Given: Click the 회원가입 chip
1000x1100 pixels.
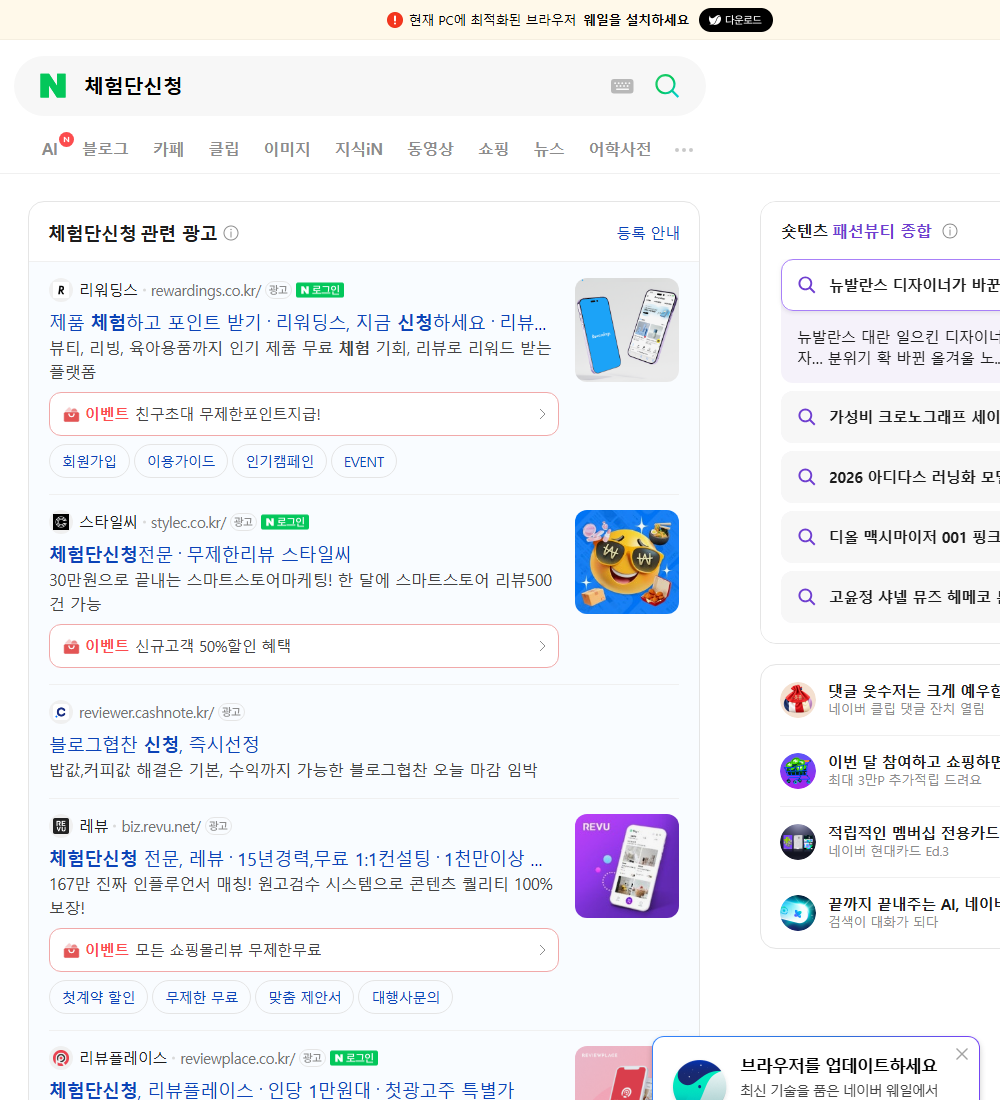Looking at the screenshot, I should 89,461.
